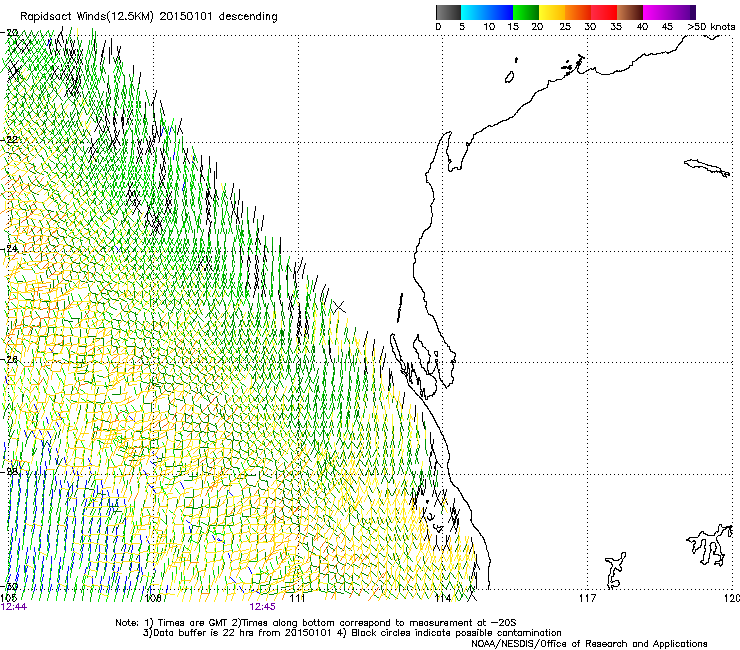Click the '114' longitude axis label
740x650 pixels.
point(442,599)
